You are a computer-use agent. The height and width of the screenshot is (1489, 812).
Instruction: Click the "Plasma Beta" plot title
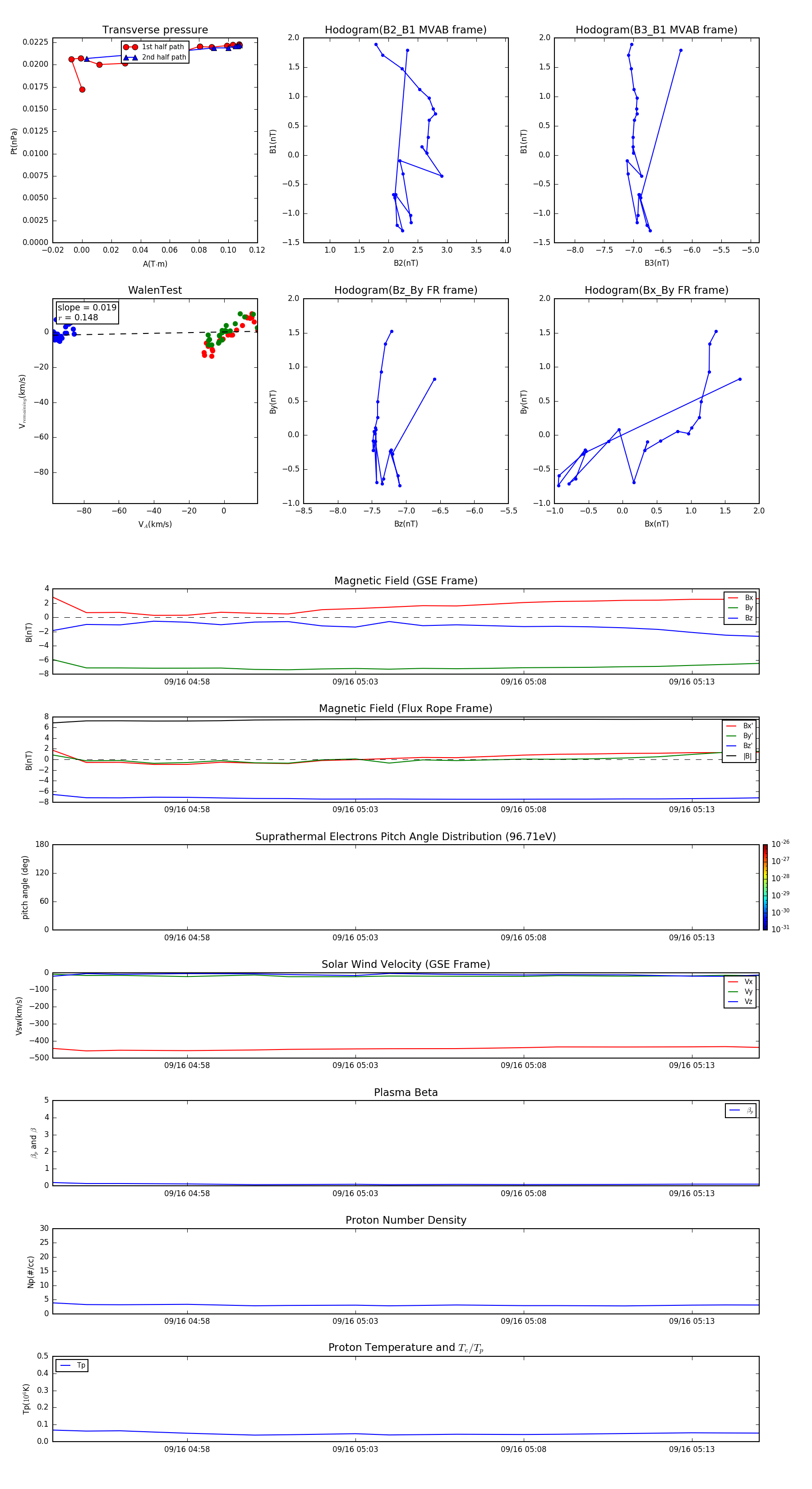[406, 1093]
